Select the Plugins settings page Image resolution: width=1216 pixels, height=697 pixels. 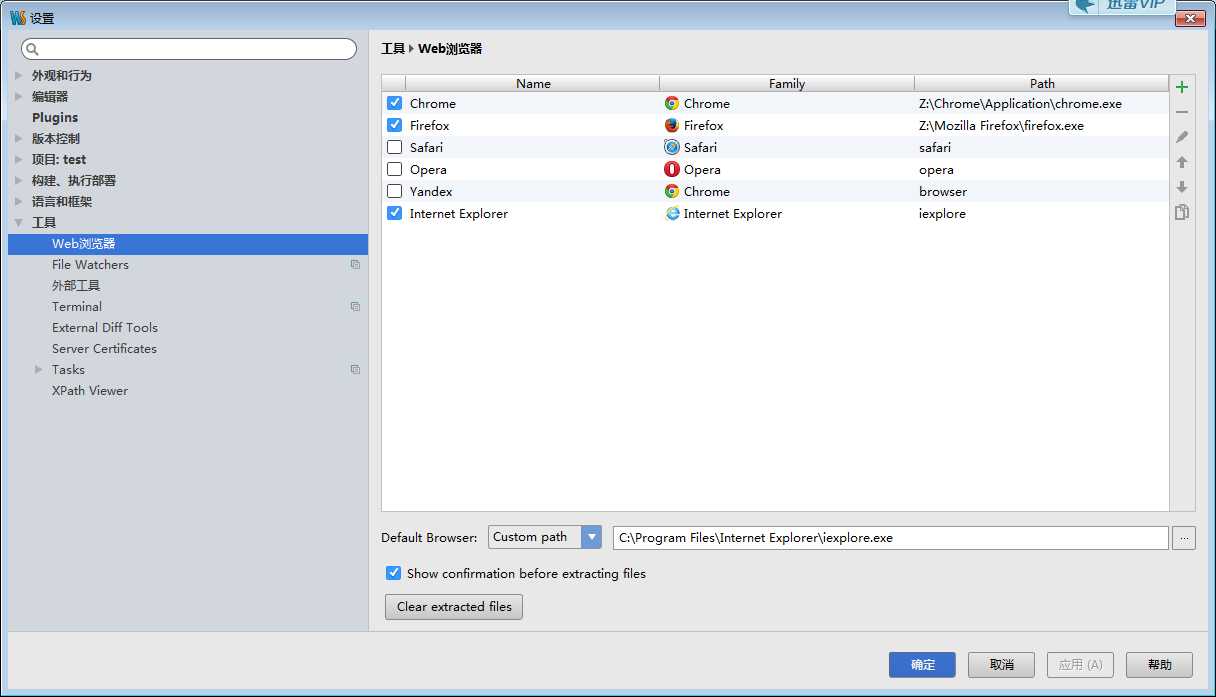tap(55, 117)
